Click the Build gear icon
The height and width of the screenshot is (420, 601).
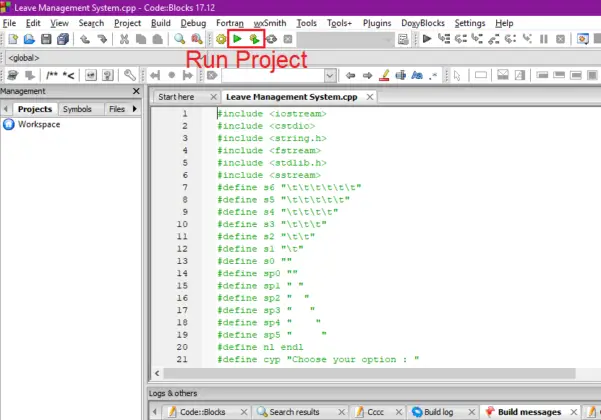click(221, 39)
